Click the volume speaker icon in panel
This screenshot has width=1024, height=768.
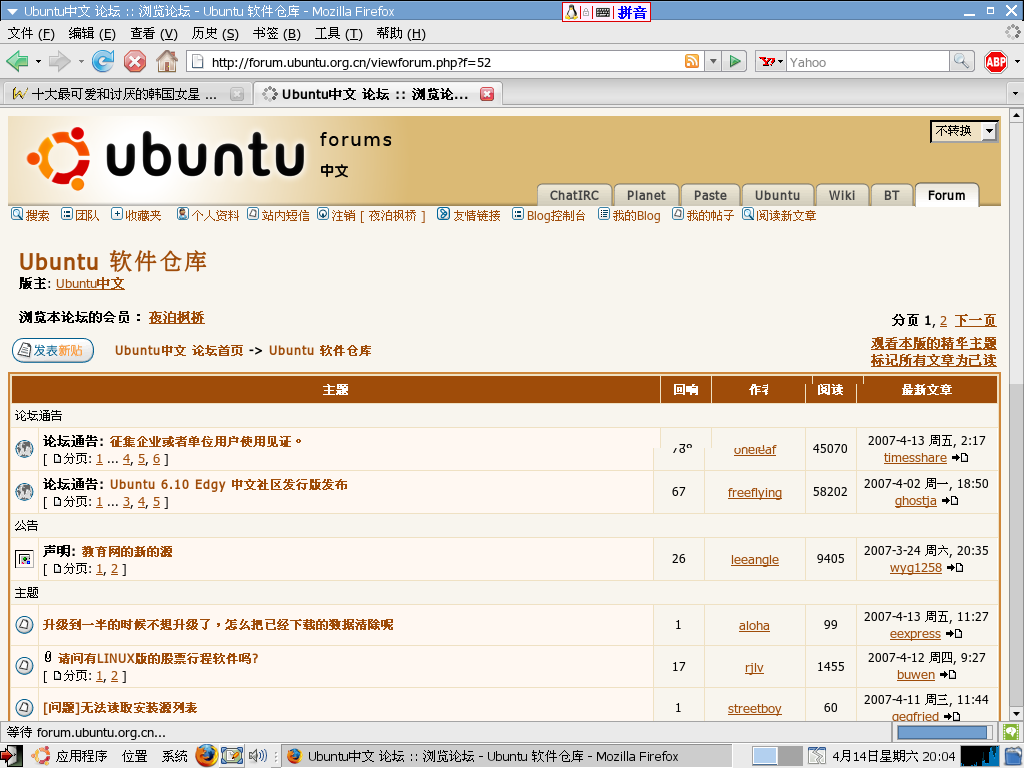pos(258,756)
